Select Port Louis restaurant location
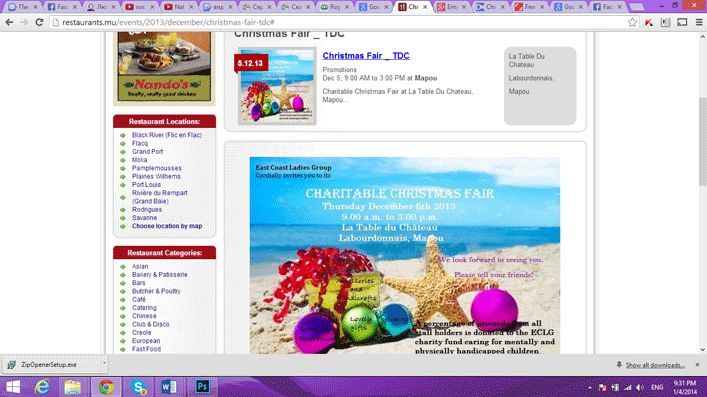The width and height of the screenshot is (707, 397). (x=146, y=185)
